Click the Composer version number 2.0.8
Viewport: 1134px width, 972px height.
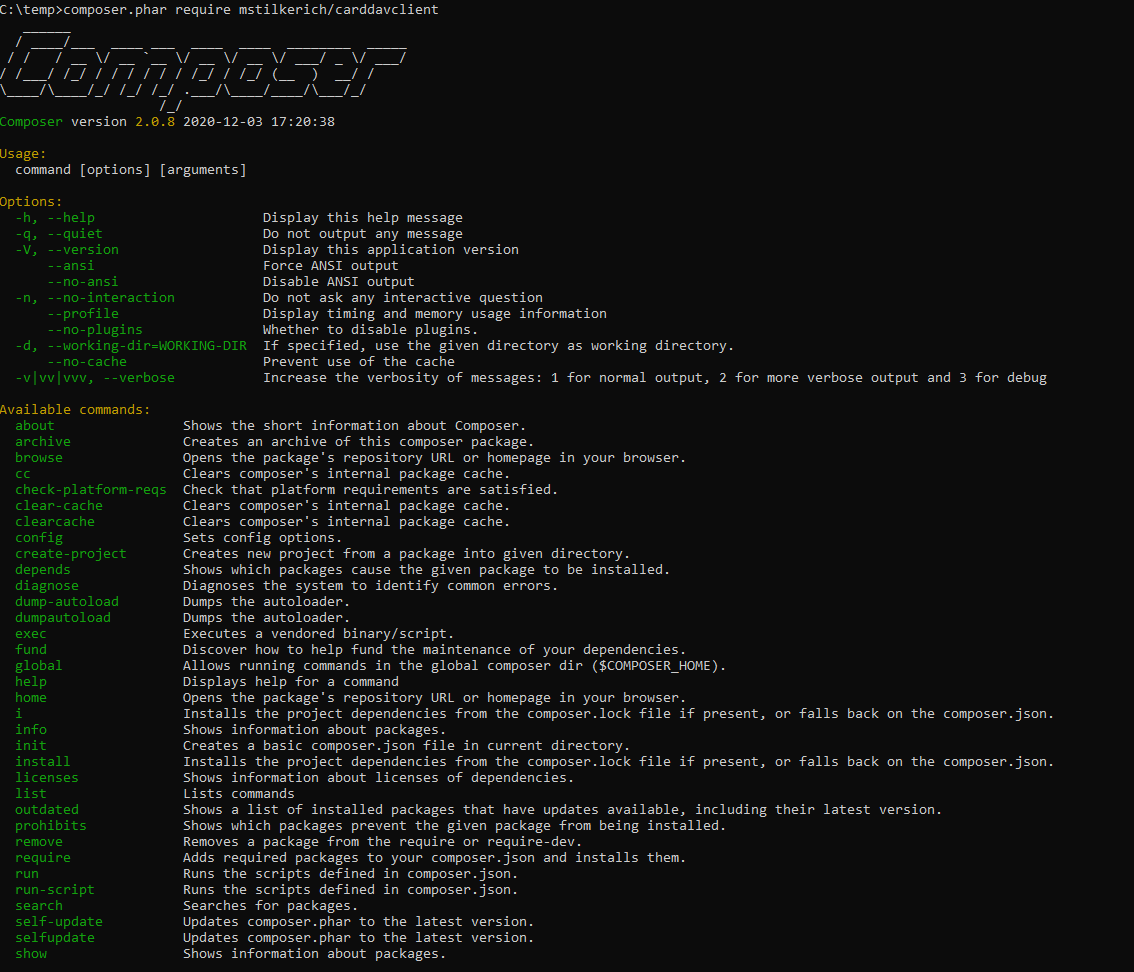(x=154, y=121)
